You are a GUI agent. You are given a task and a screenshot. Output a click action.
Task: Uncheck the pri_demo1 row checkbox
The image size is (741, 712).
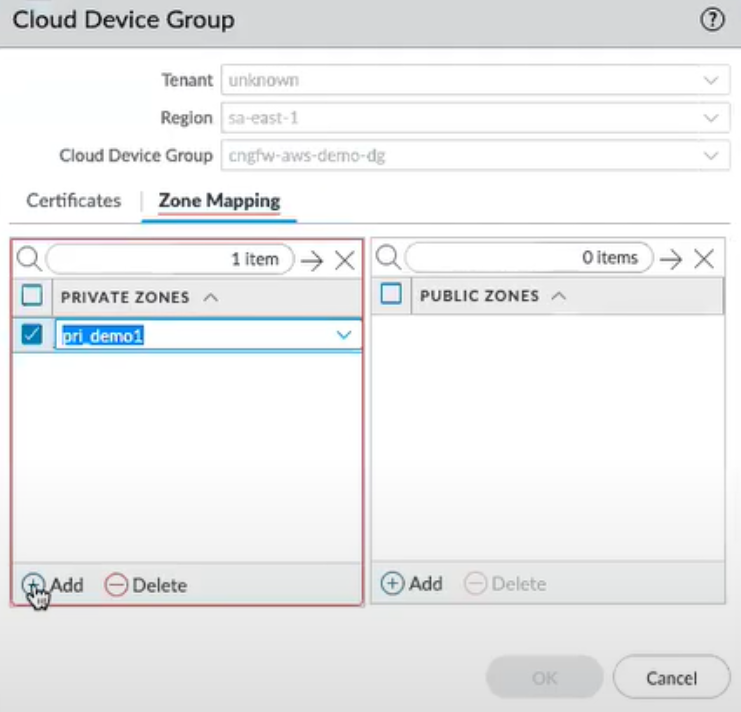coord(32,336)
